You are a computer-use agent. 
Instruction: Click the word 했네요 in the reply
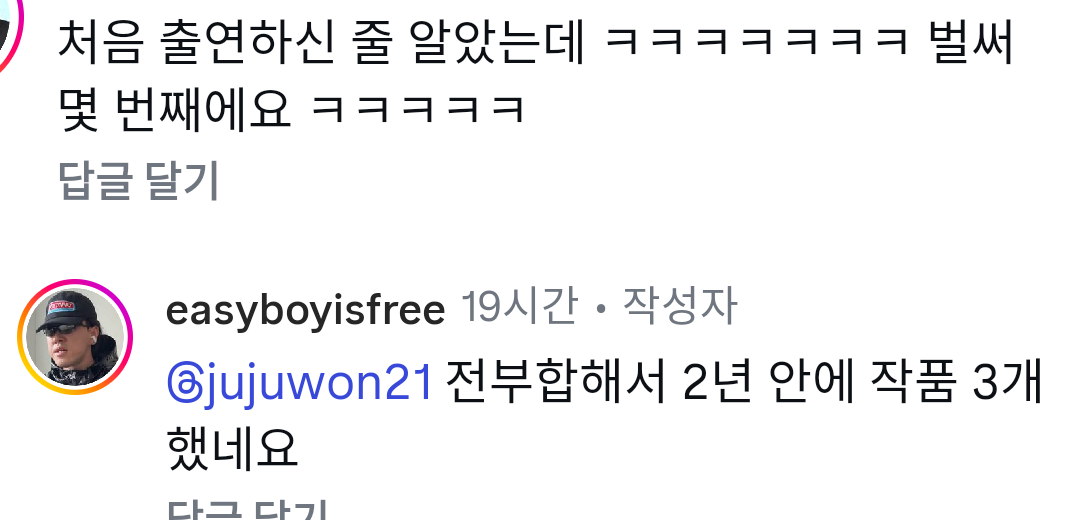click(x=232, y=449)
